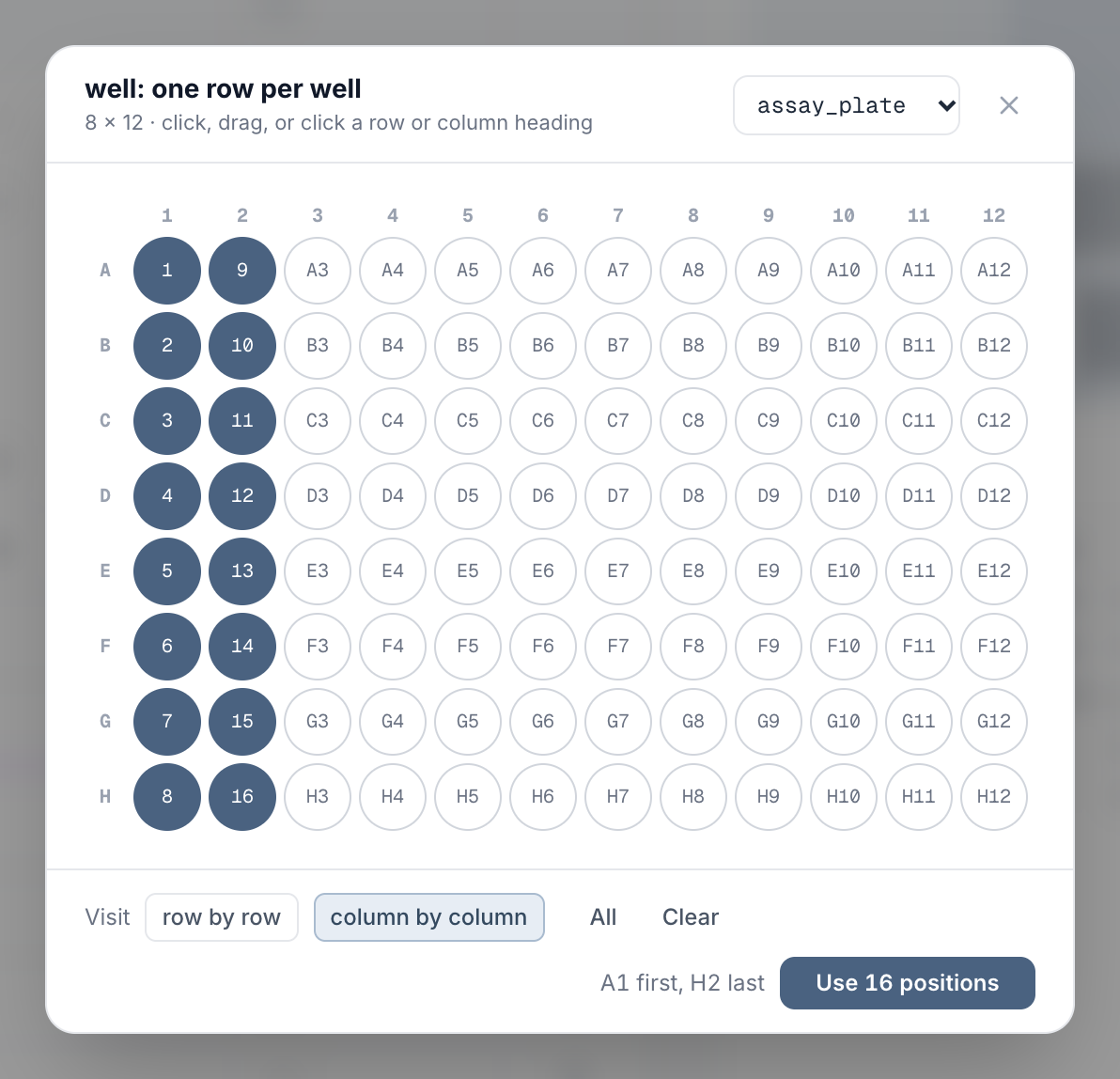
Task: Clear the well selection
Action: tap(690, 917)
